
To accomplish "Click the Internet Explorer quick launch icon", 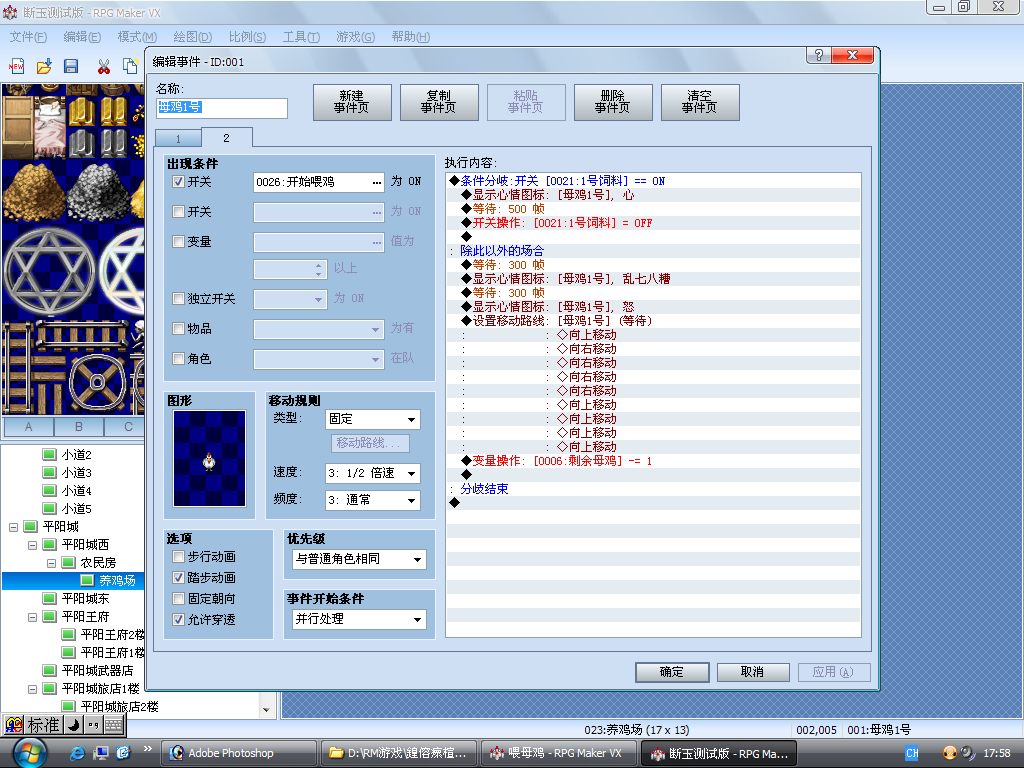I will (78, 753).
